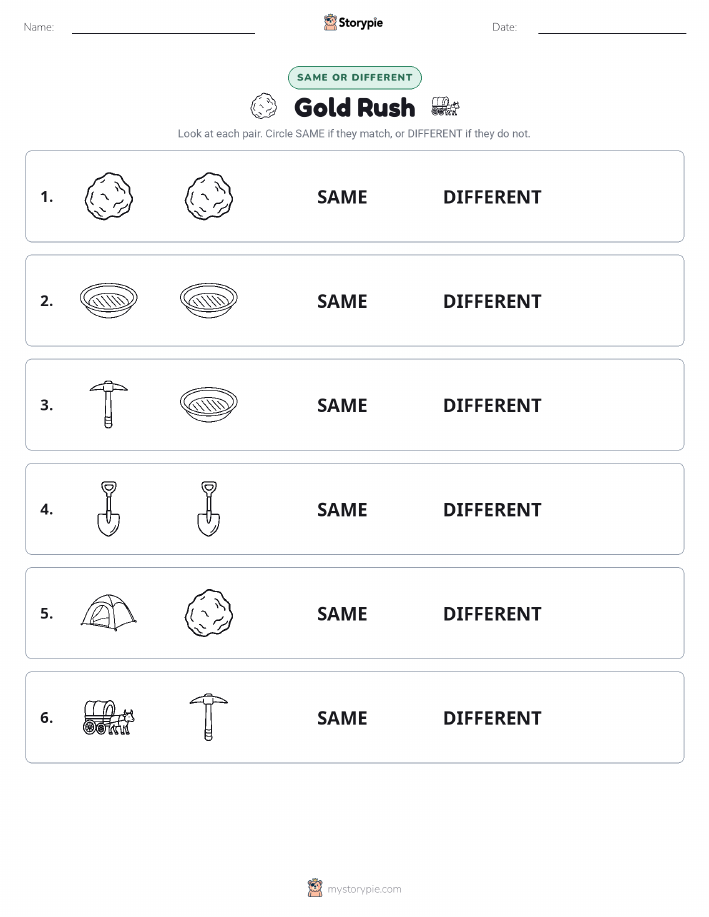Select the tent icon in row 5
The image size is (709, 917).
coord(109,612)
